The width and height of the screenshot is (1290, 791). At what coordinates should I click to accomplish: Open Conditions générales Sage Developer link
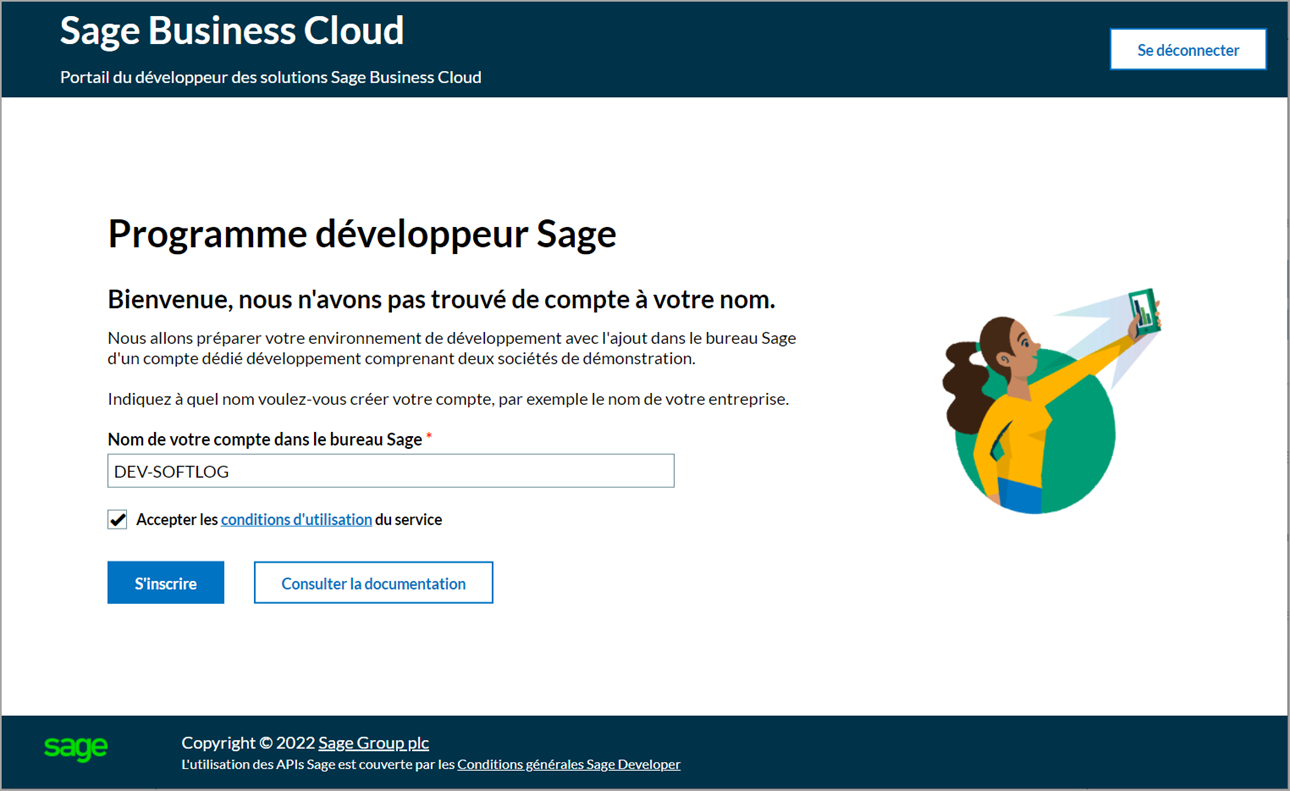pyautogui.click(x=569, y=764)
